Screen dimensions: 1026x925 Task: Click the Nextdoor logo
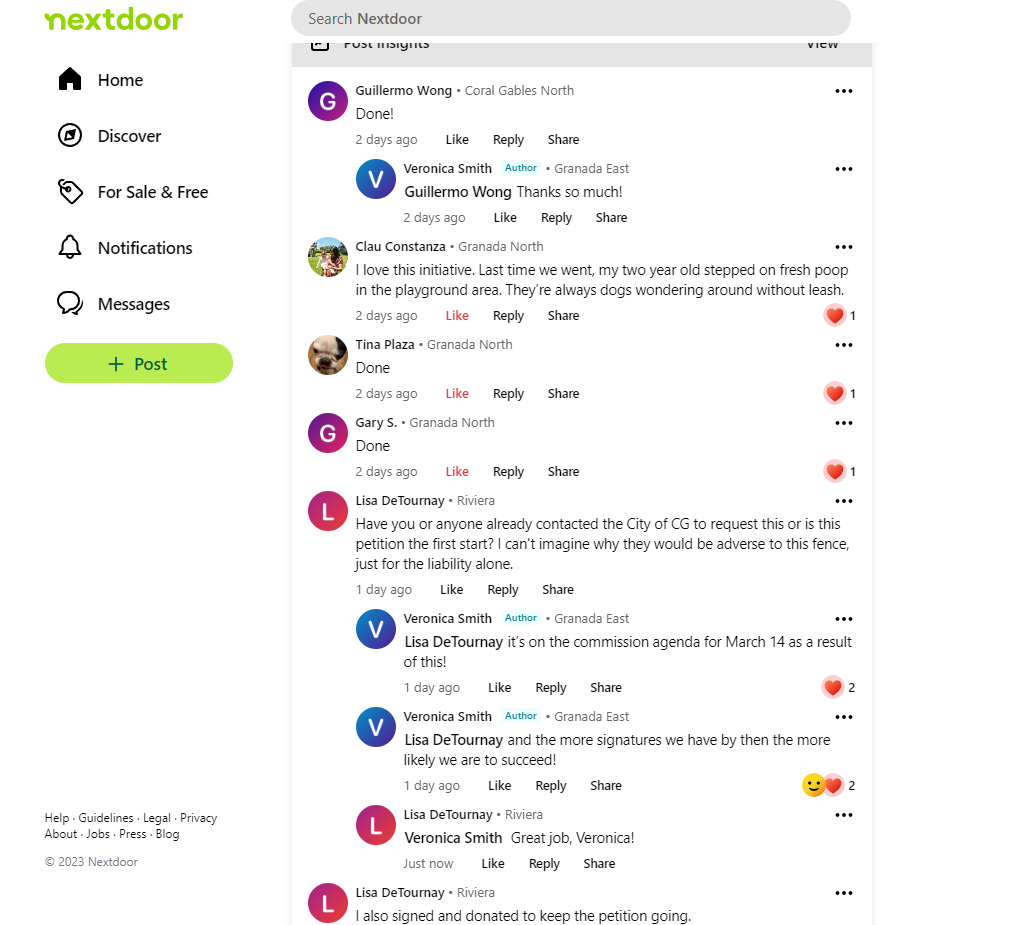pos(114,20)
